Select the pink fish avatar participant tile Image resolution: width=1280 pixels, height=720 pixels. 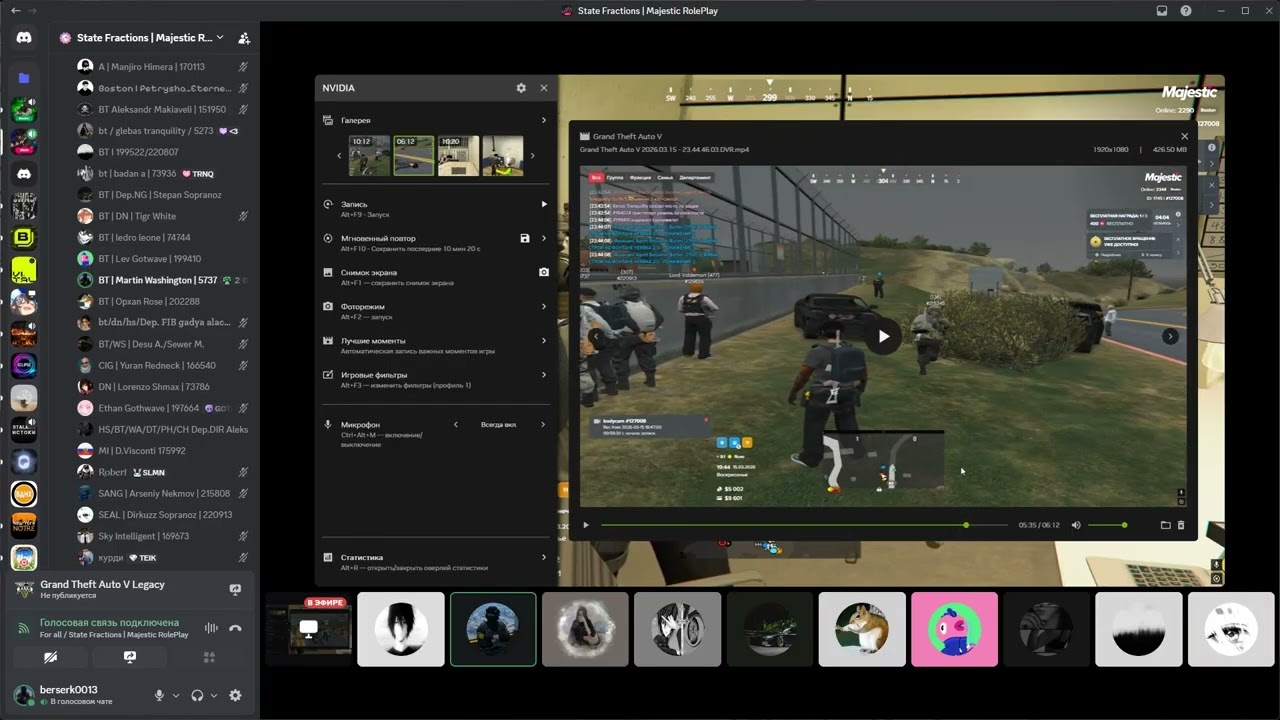(954, 629)
